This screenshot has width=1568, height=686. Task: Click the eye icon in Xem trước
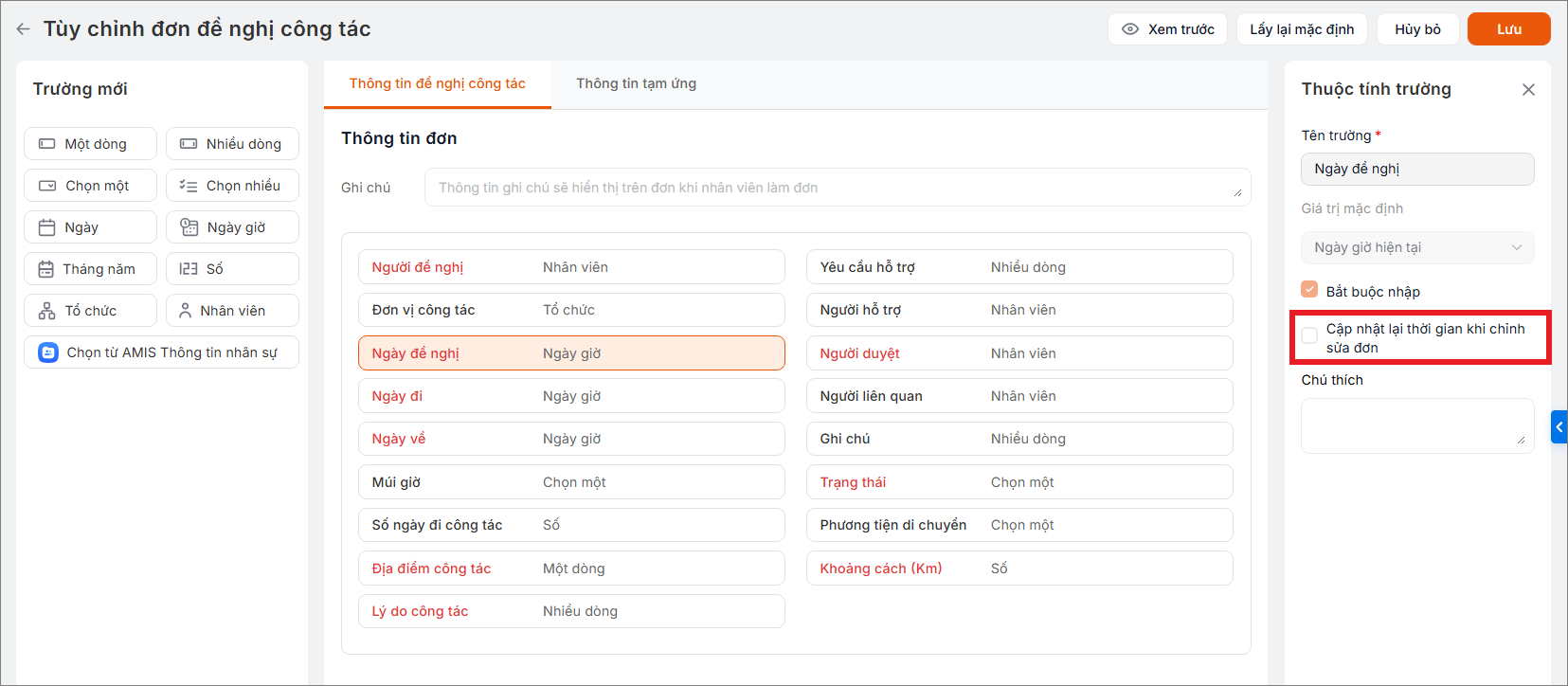click(x=1129, y=29)
